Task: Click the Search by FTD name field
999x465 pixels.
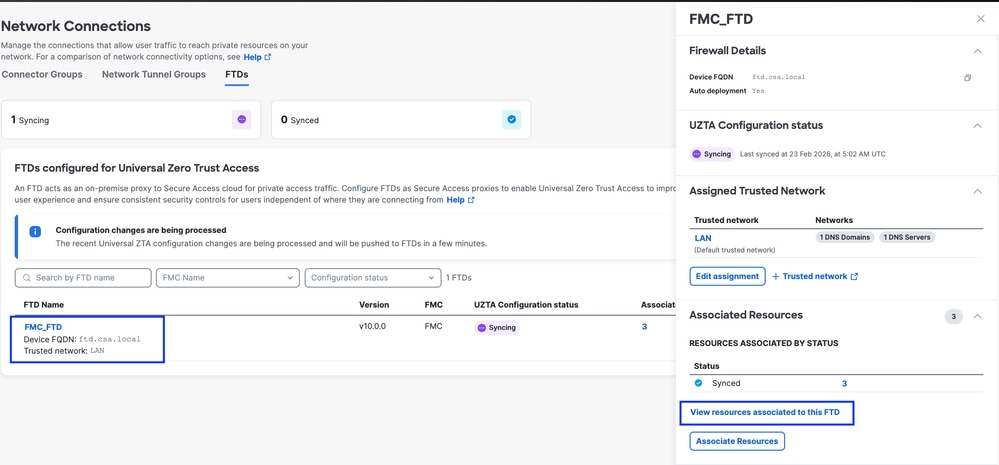Action: tap(83, 278)
